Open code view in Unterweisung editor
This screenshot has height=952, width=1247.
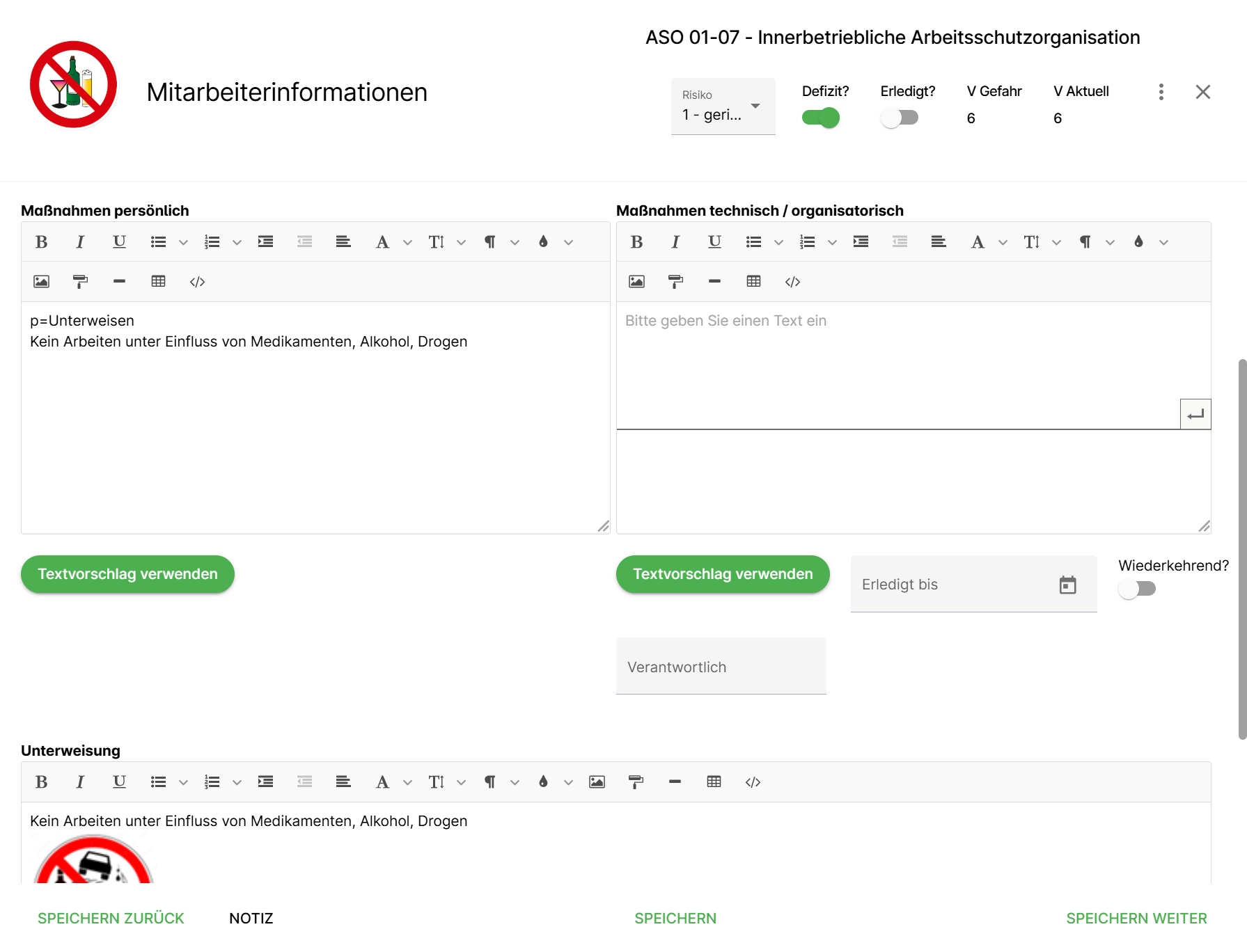pyautogui.click(x=753, y=782)
